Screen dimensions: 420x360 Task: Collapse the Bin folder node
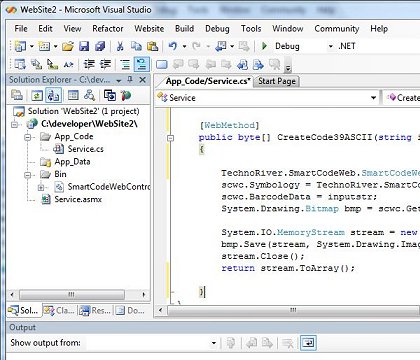click(x=28, y=174)
